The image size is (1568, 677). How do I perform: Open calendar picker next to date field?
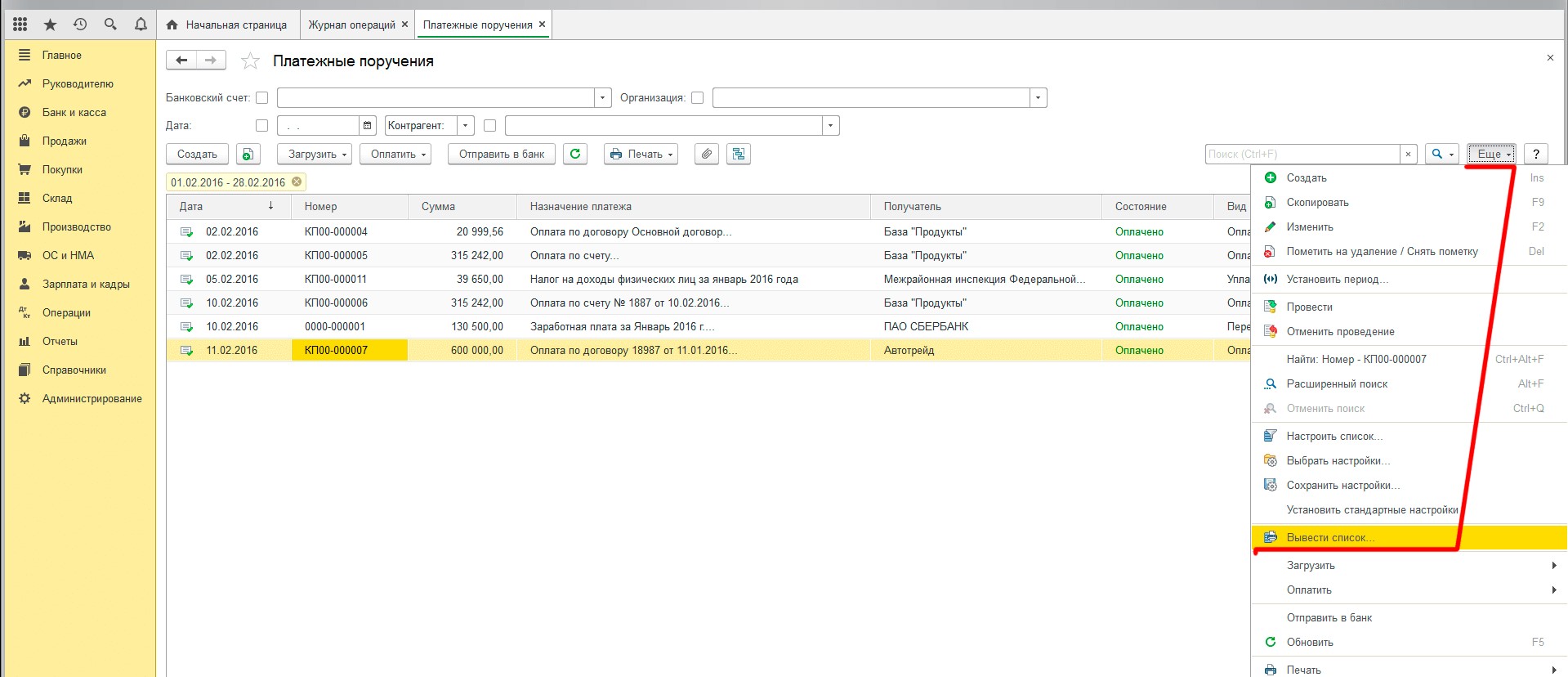tap(368, 126)
